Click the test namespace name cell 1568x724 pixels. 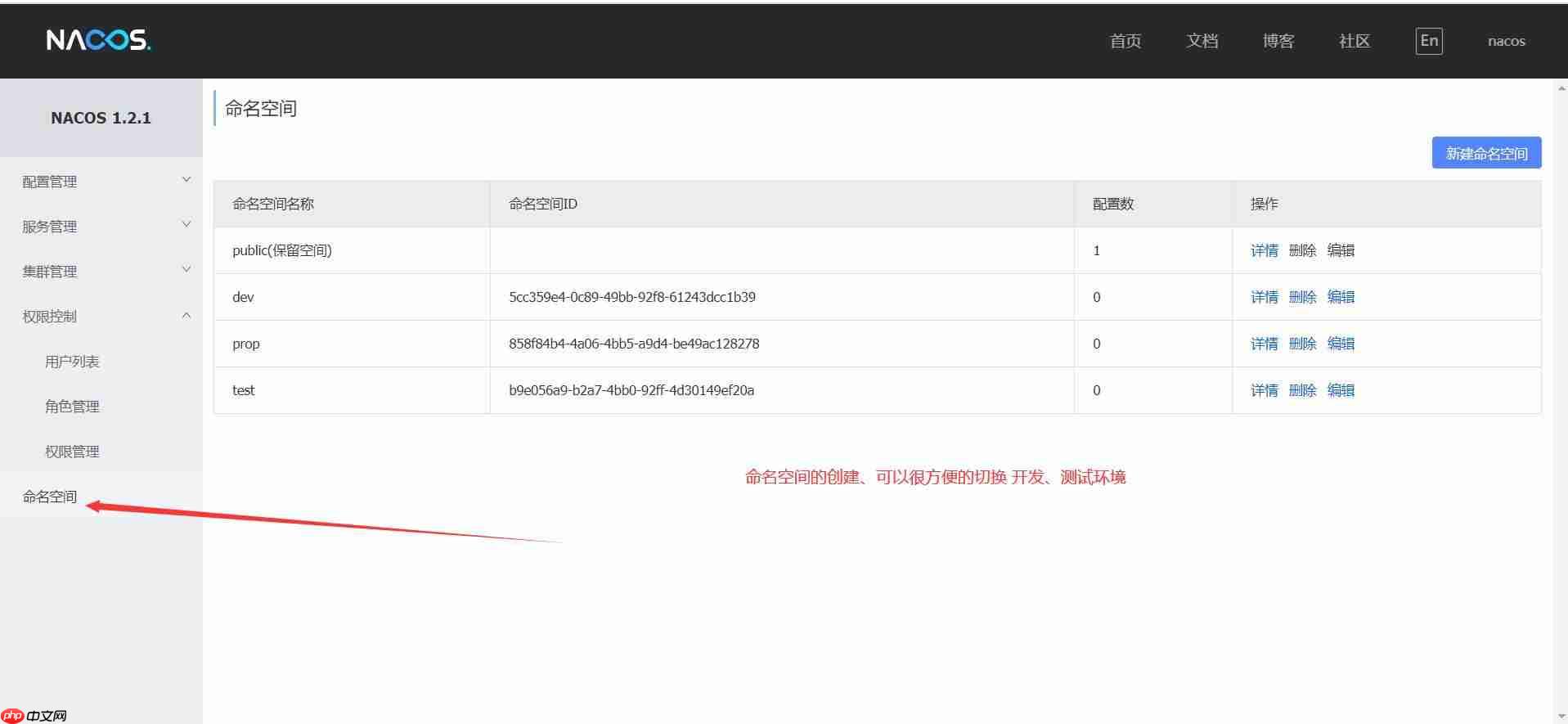(x=352, y=390)
